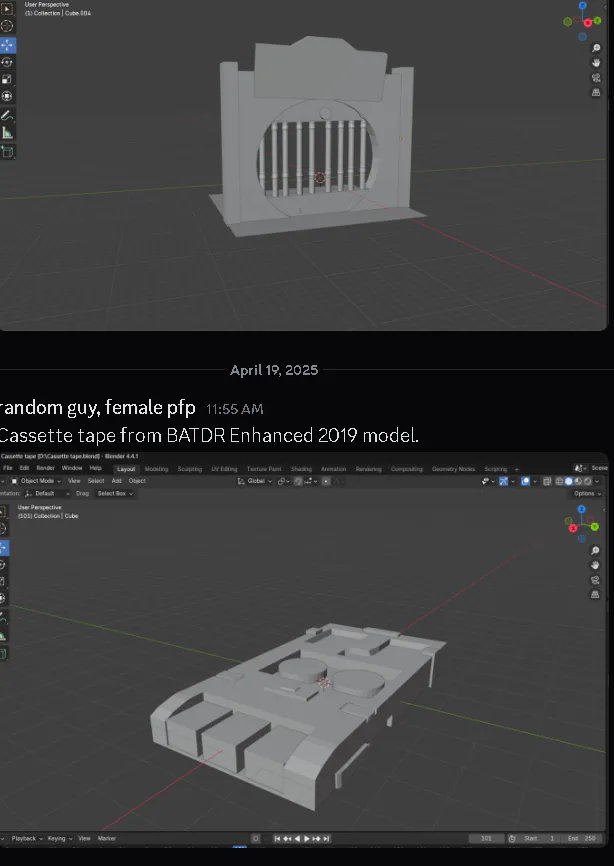Click the zoom magnifier icon in upper viewport
The image size is (614, 866).
pos(596,49)
